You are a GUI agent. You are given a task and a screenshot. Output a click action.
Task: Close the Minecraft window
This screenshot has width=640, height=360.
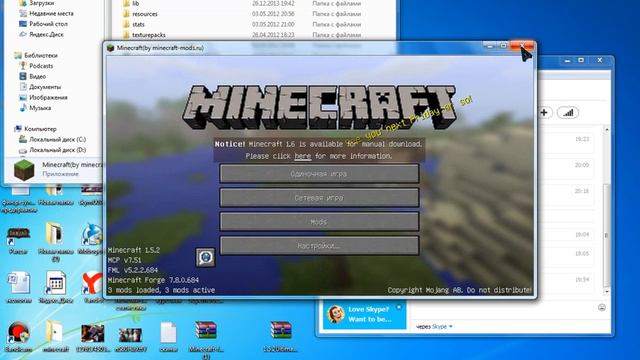pos(522,46)
